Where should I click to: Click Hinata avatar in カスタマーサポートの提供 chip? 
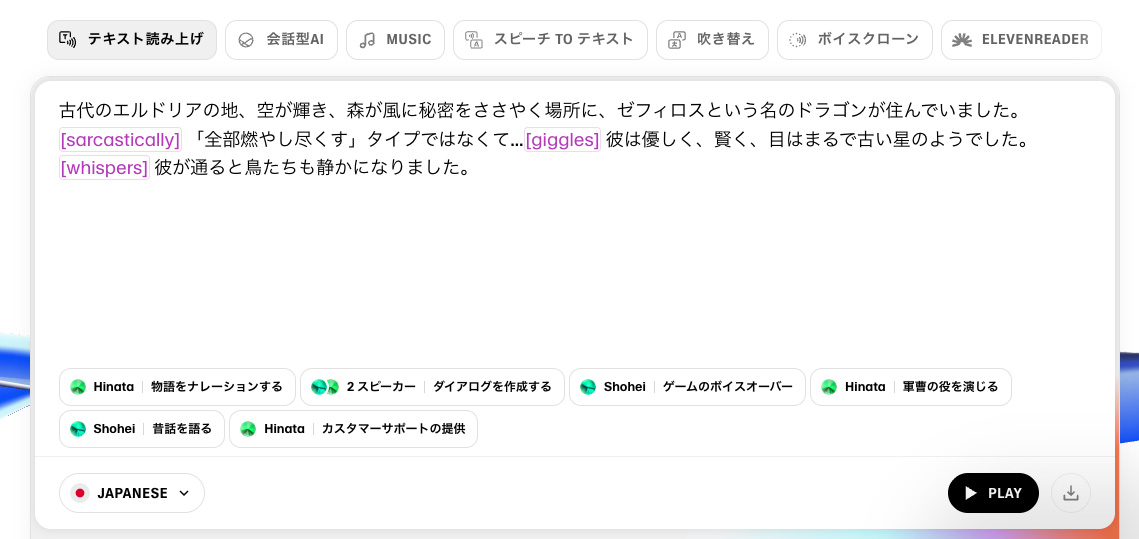point(248,429)
